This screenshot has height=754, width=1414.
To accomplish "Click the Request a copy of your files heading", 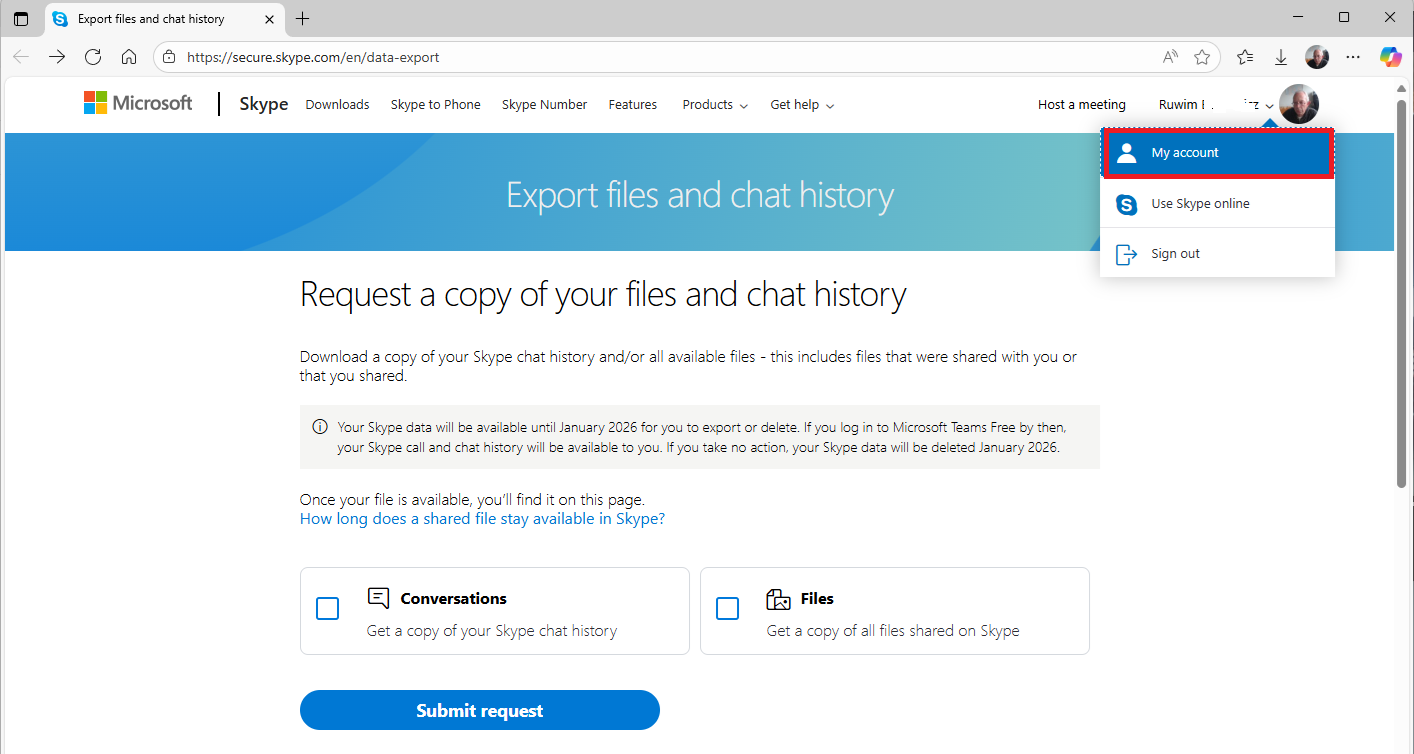I will point(603,295).
